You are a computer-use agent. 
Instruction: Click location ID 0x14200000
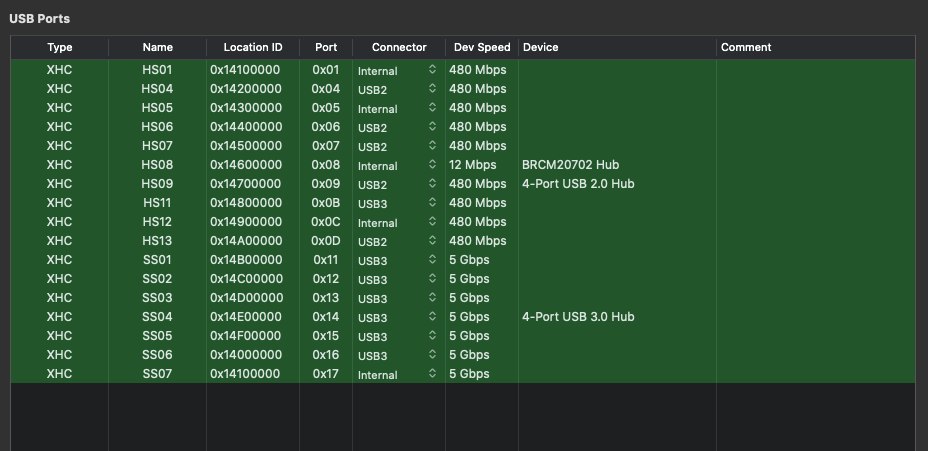point(253,89)
